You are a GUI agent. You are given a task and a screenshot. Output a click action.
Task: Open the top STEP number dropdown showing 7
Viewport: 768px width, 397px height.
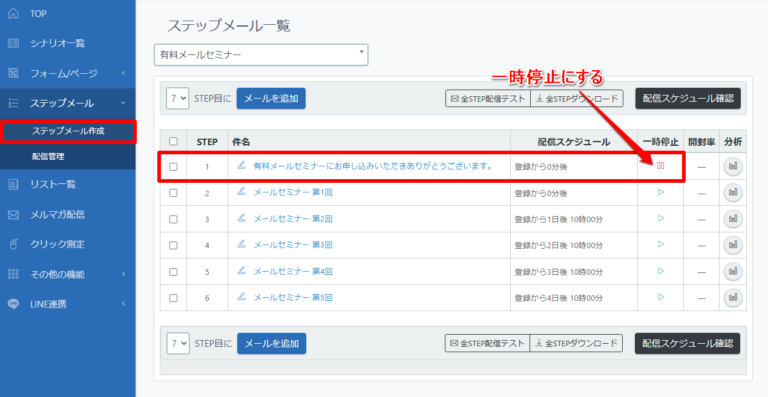(177, 98)
